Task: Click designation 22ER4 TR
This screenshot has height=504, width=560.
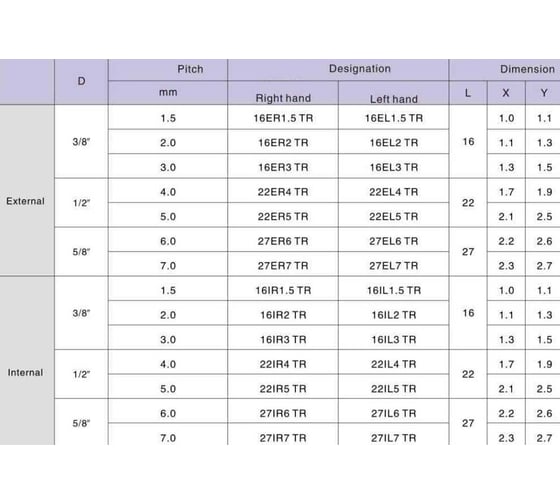Action: (283, 192)
